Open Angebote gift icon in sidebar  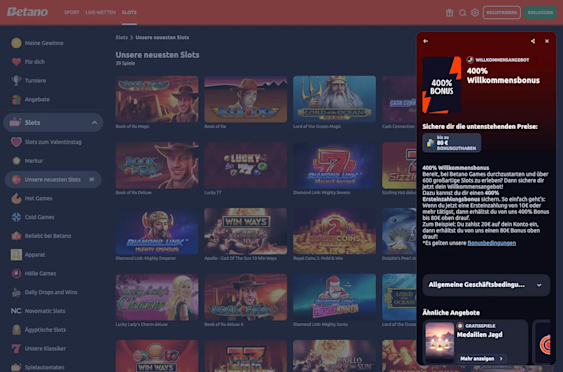16,99
